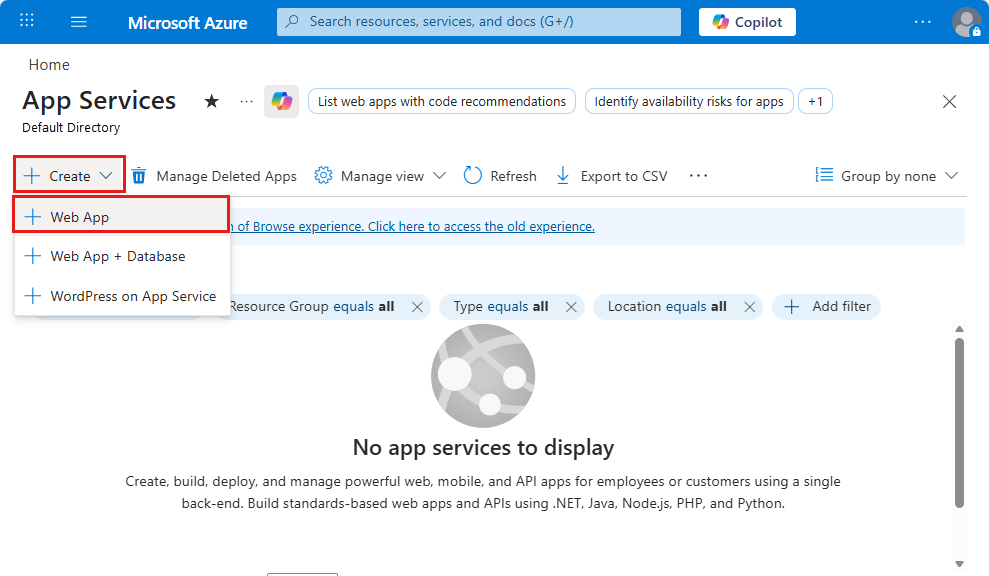989x576 pixels.
Task: Remove the Location equals all filter
Action: click(x=749, y=307)
